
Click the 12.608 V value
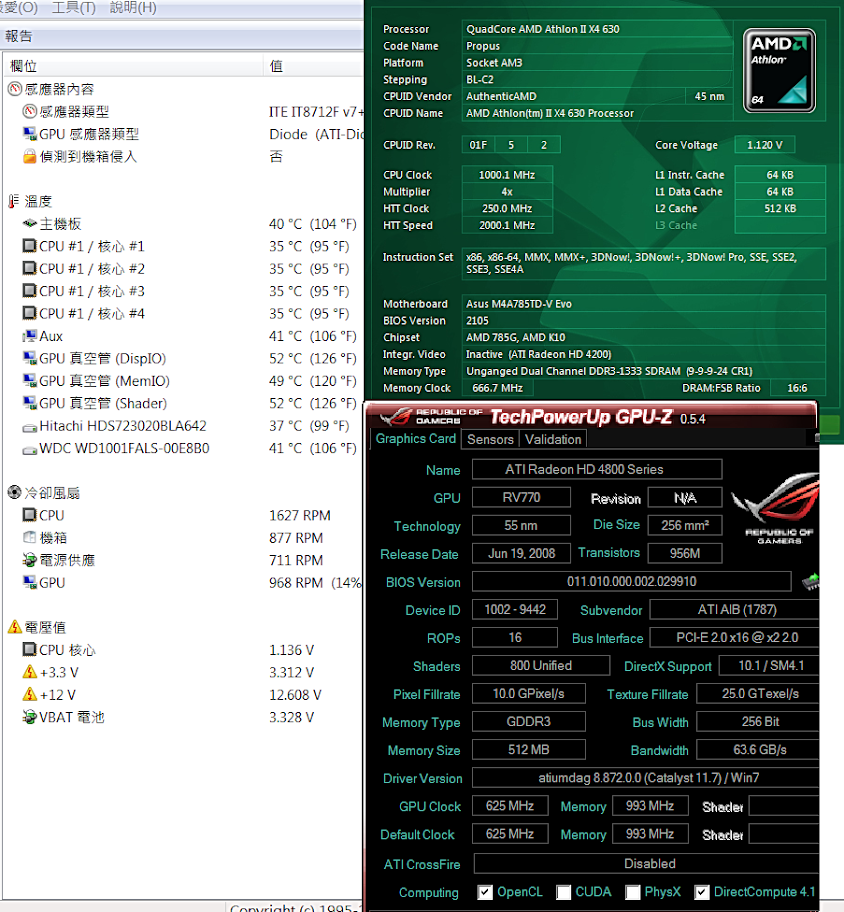coord(295,695)
